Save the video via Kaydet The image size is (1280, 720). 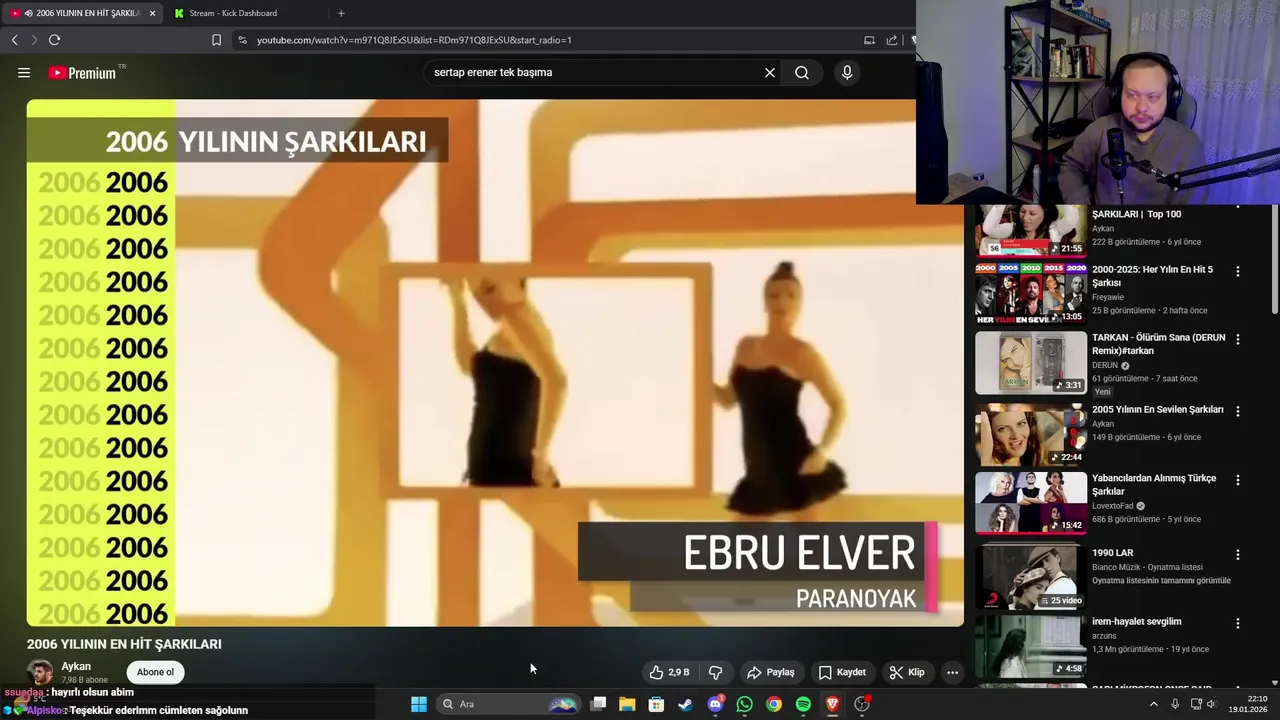[x=842, y=672]
